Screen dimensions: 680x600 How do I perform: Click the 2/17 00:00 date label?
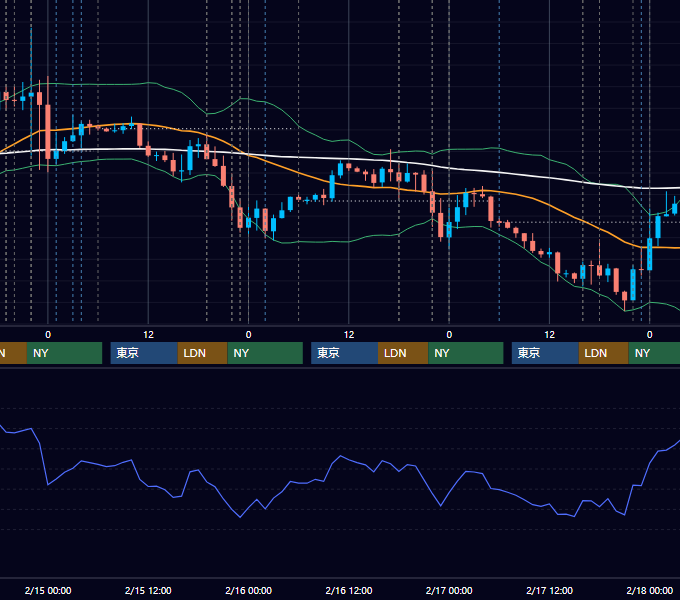point(449,590)
